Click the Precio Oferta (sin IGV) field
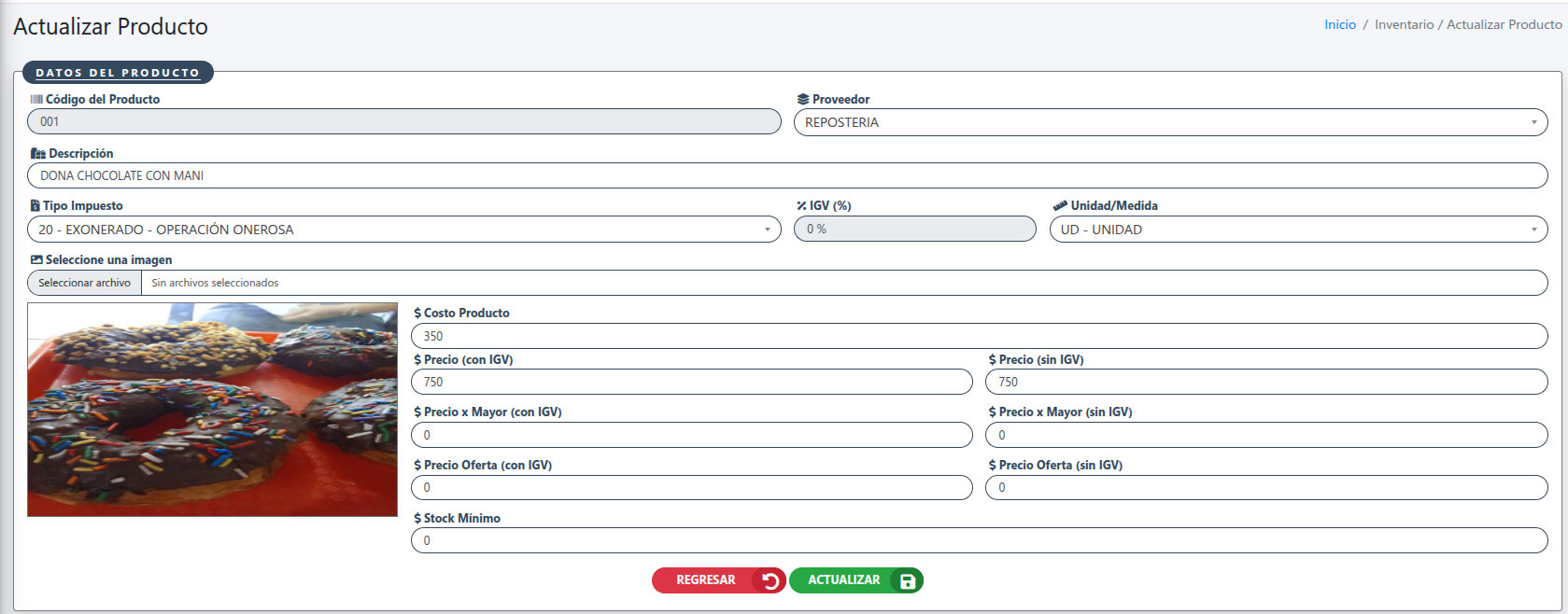The height and width of the screenshot is (614, 1568). 1266,487
